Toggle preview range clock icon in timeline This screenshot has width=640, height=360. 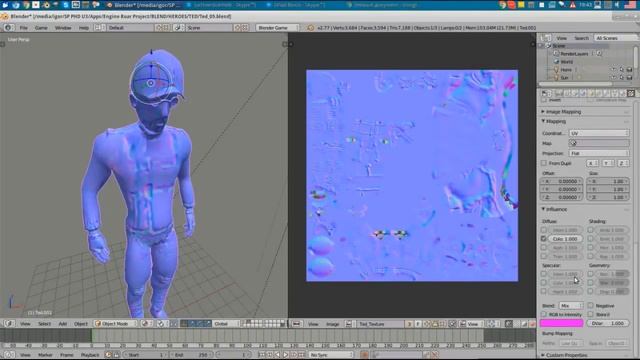[108, 355]
